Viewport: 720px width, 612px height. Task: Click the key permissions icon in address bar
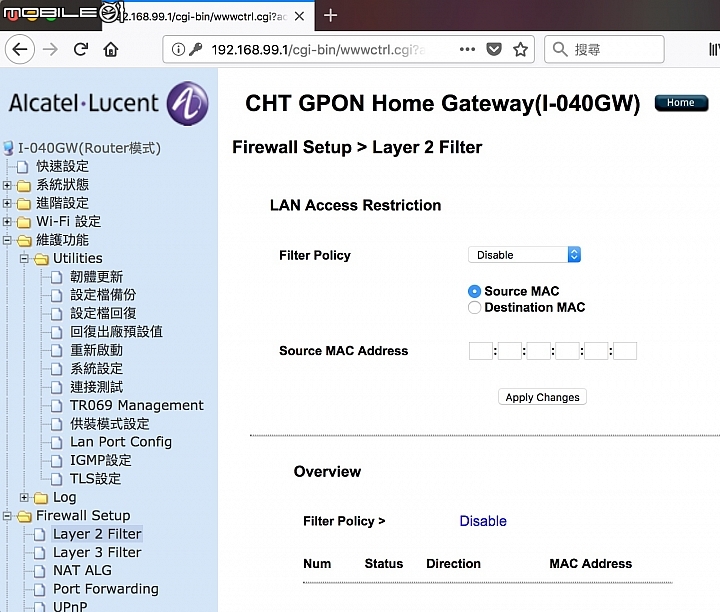point(196,49)
